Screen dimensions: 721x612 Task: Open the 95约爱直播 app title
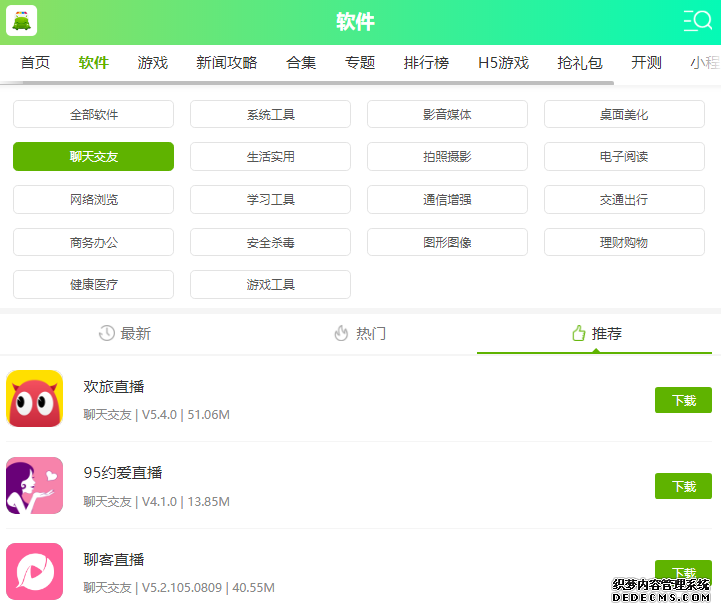[123, 473]
